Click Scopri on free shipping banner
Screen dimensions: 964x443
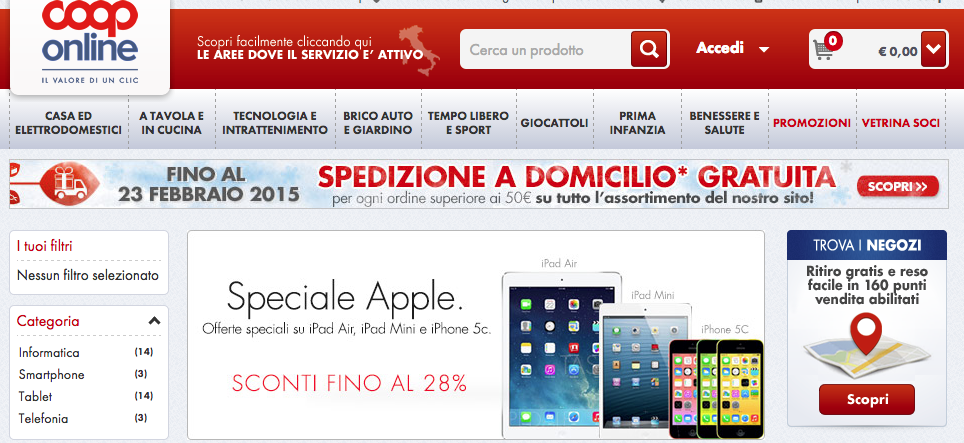click(x=898, y=186)
